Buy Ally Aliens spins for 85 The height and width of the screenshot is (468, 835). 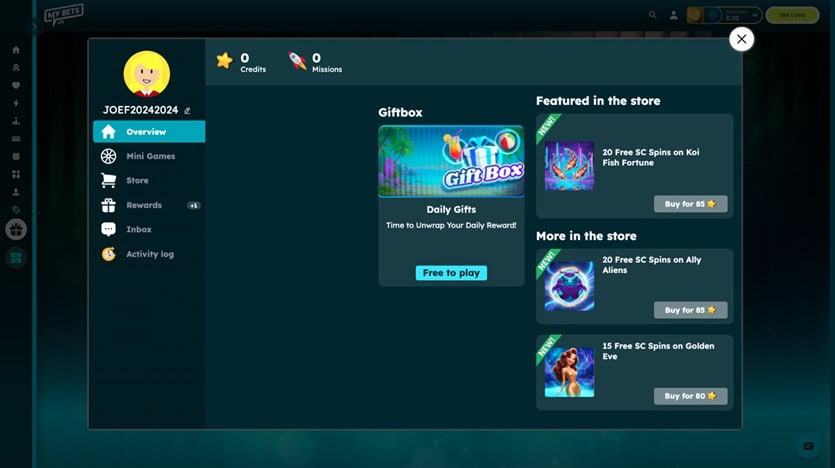[x=690, y=310]
